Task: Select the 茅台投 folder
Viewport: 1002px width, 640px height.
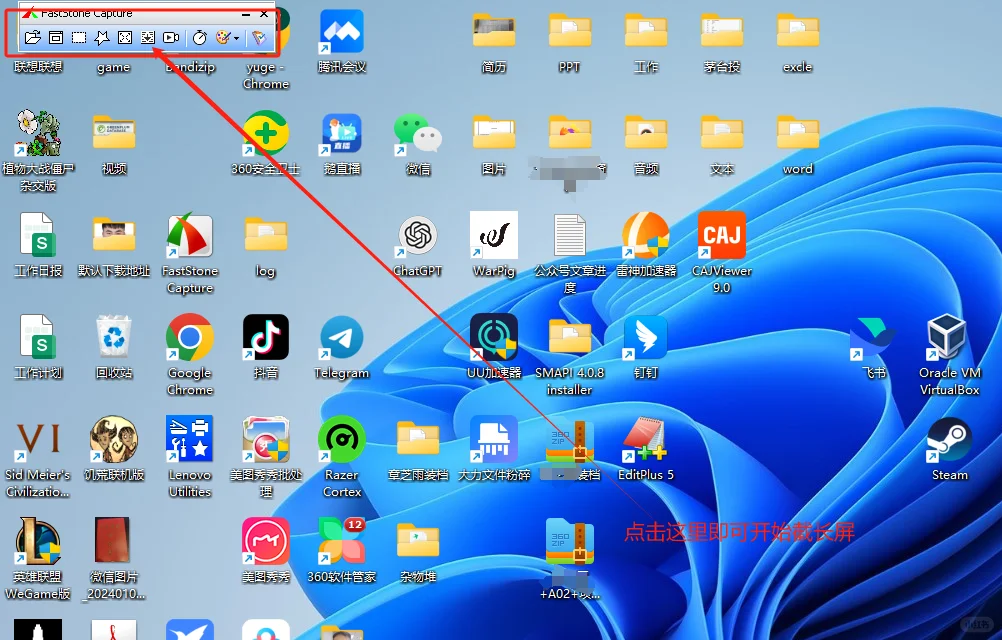Action: pos(722,42)
